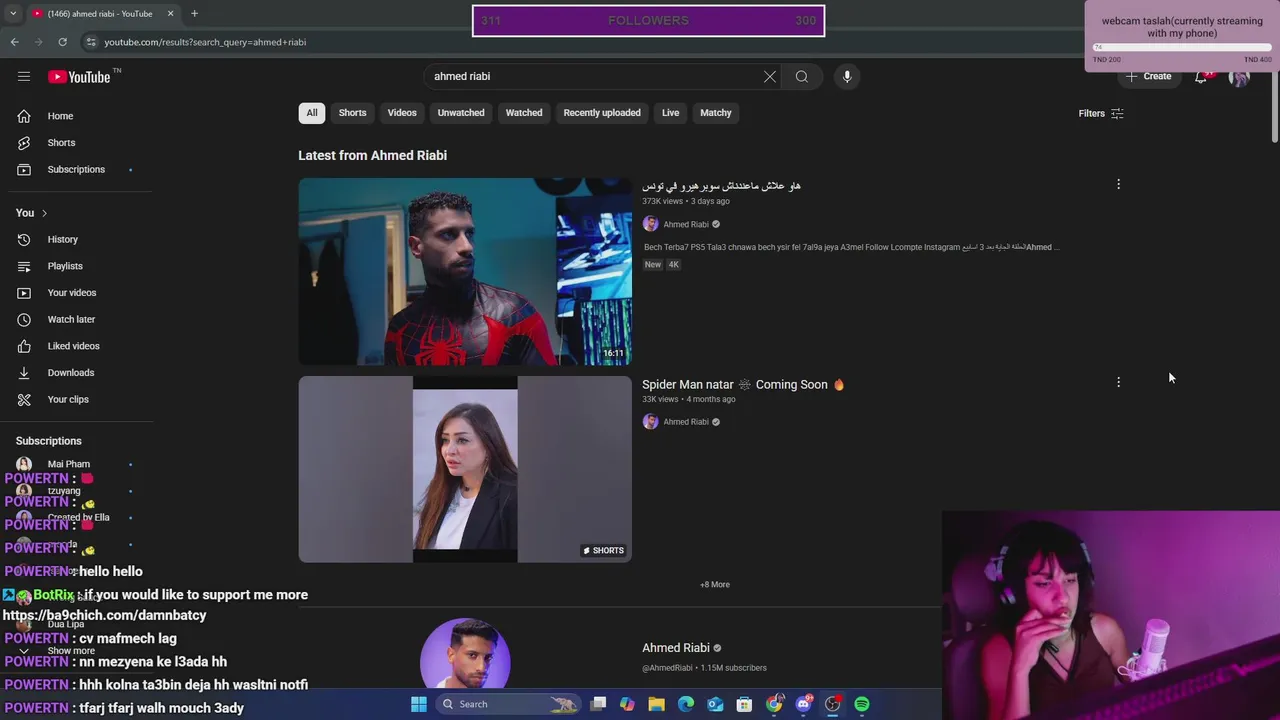Open Shorts in the sidebar
This screenshot has width=1280, height=720.
61,143
